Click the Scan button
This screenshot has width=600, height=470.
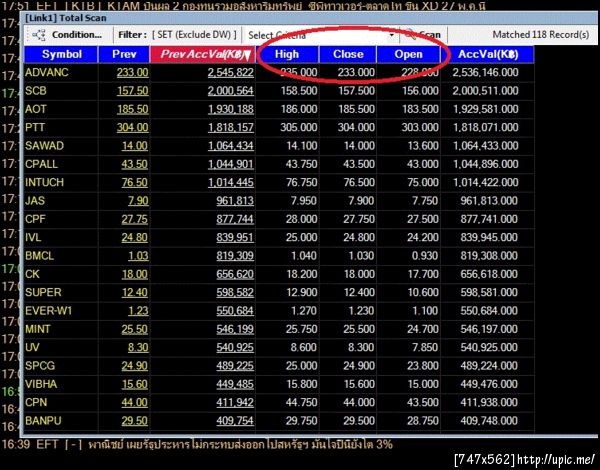click(422, 35)
